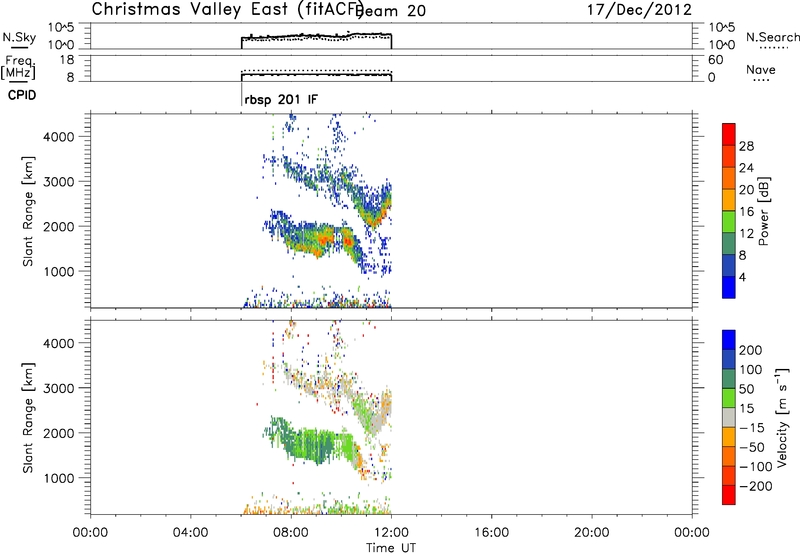The height and width of the screenshot is (554, 800).
Task: Click the '20:00' time tick label
Action: click(592, 533)
